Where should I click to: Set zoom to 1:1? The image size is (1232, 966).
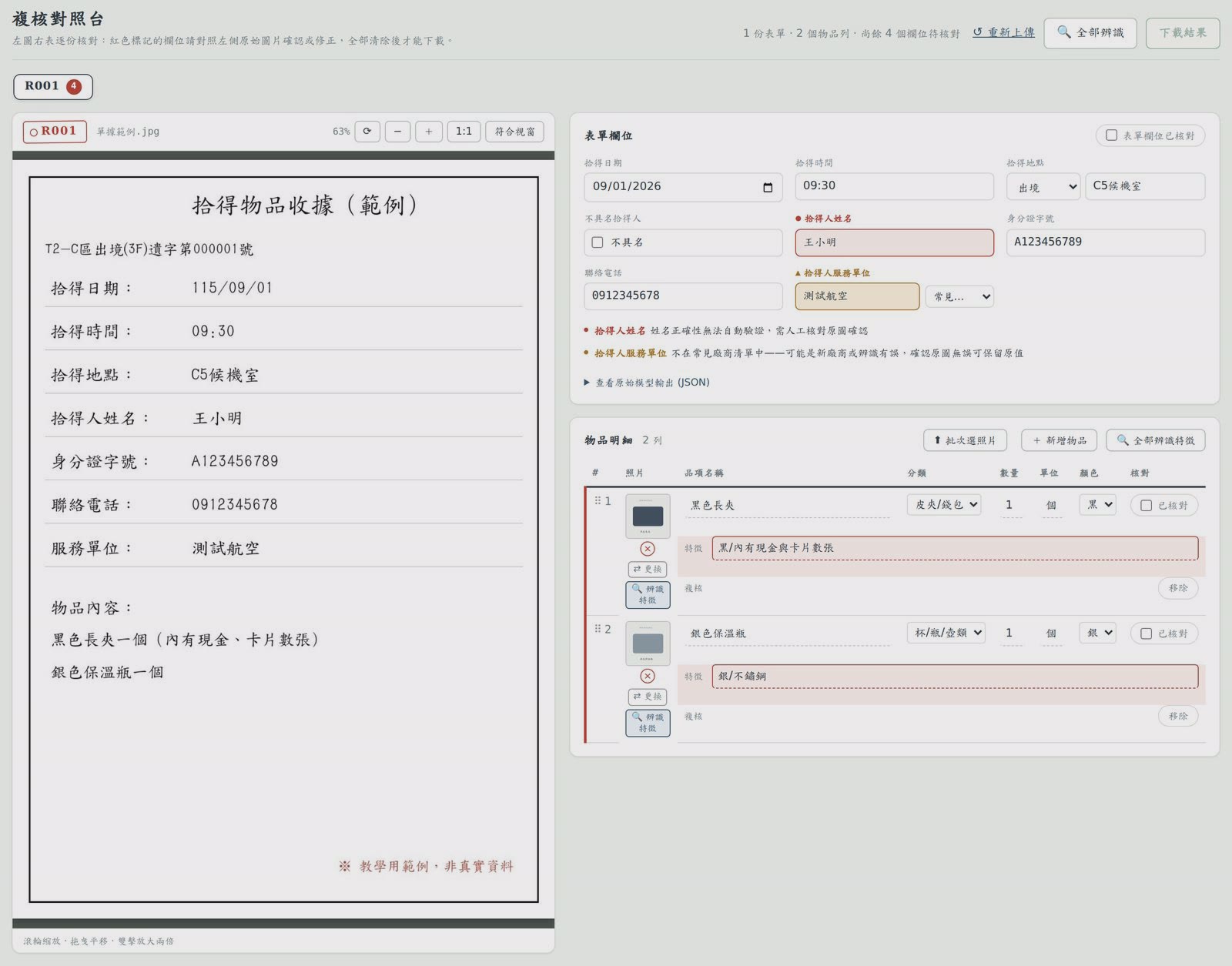tap(464, 132)
